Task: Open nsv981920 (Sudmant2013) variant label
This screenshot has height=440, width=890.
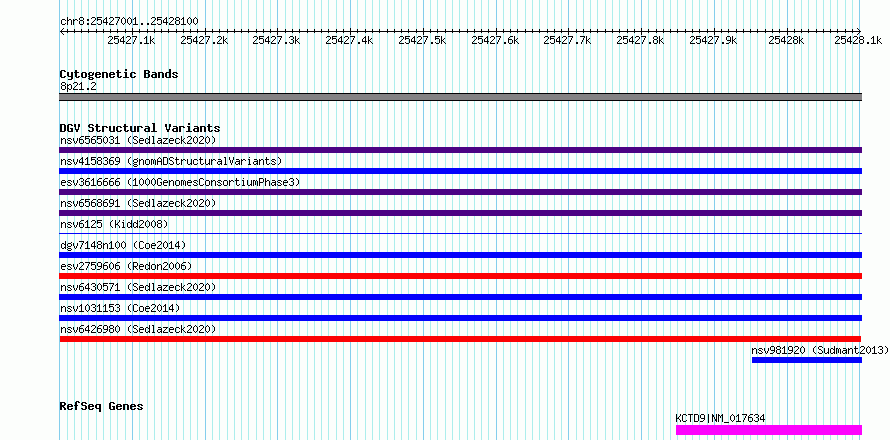Action: coord(820,350)
